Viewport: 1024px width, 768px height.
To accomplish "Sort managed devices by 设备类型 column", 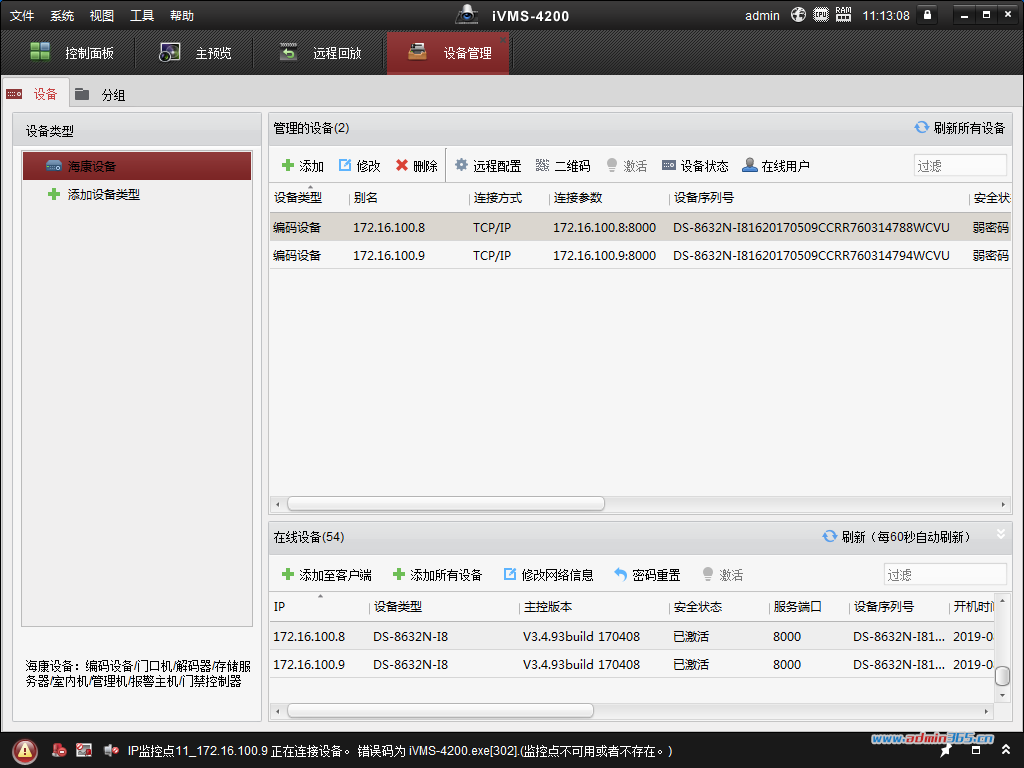I will pyautogui.click(x=298, y=198).
